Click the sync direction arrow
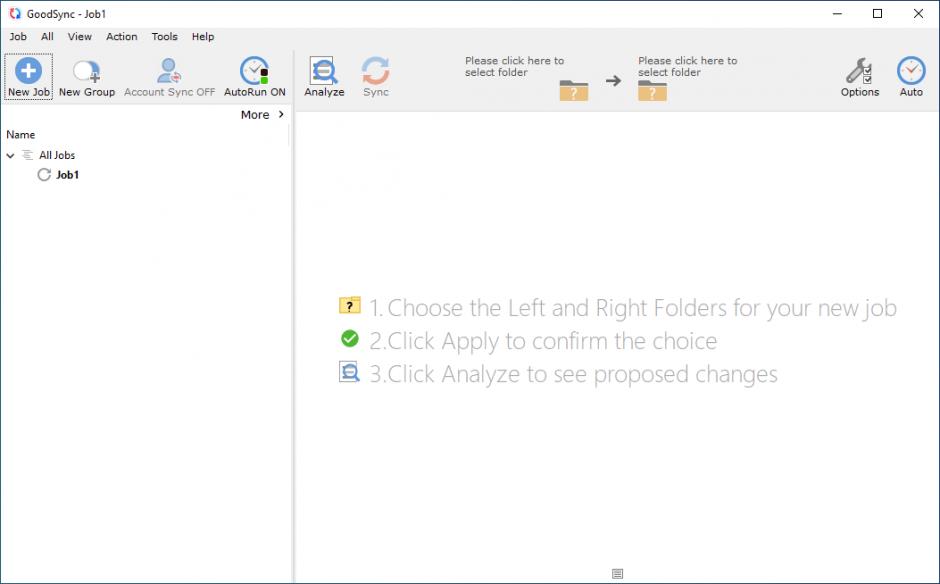The height and width of the screenshot is (584, 940). tap(613, 80)
